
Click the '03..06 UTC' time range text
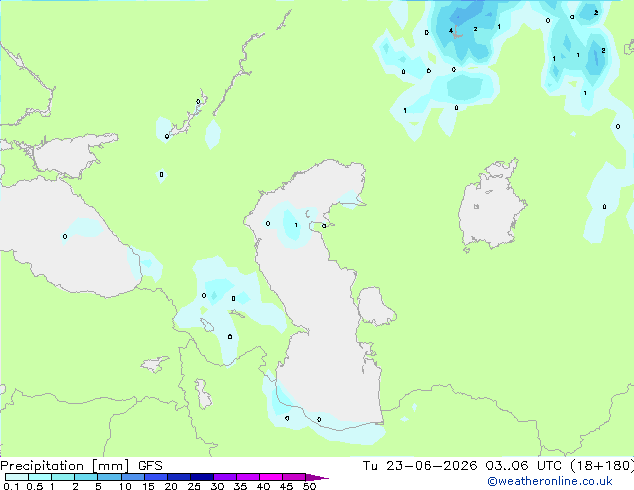tap(524, 466)
